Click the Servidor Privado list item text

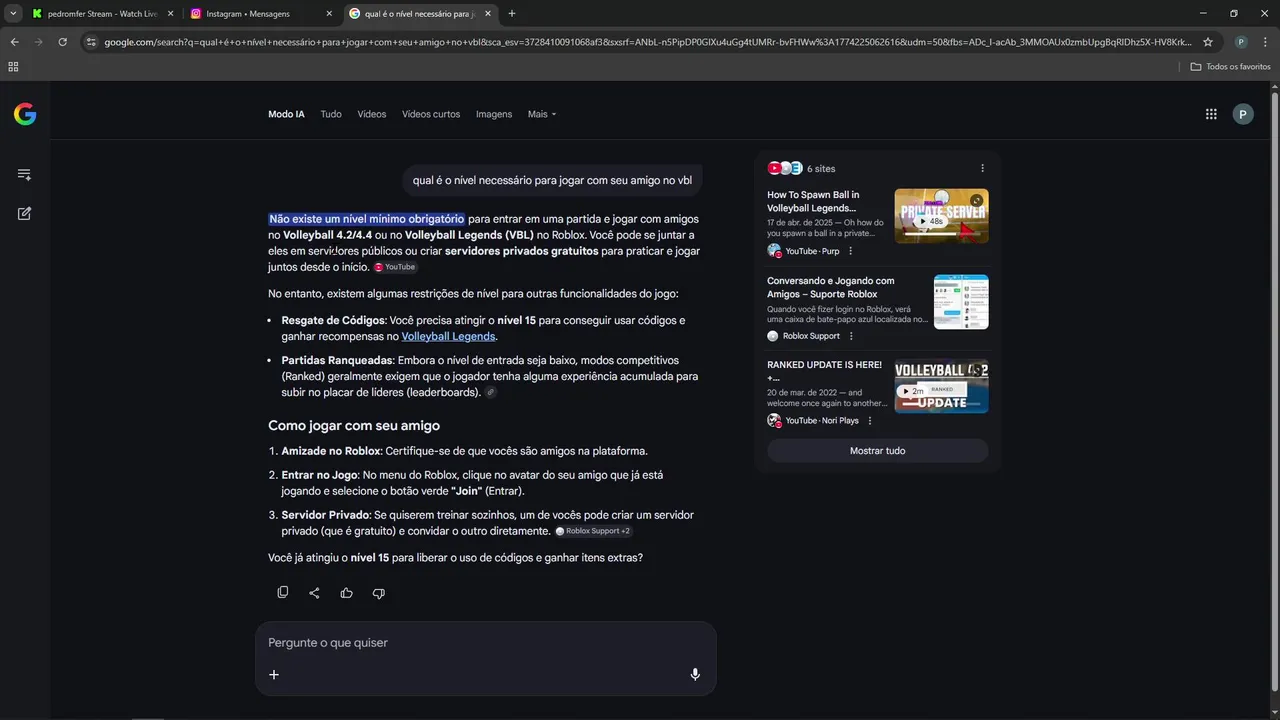(x=488, y=523)
